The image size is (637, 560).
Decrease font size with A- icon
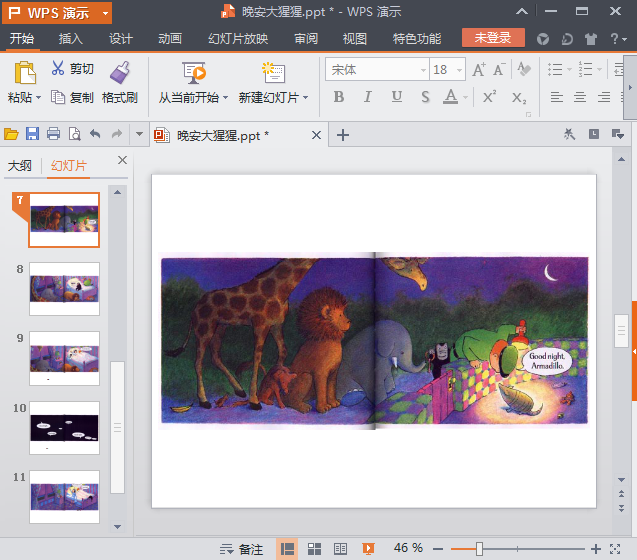click(499, 69)
